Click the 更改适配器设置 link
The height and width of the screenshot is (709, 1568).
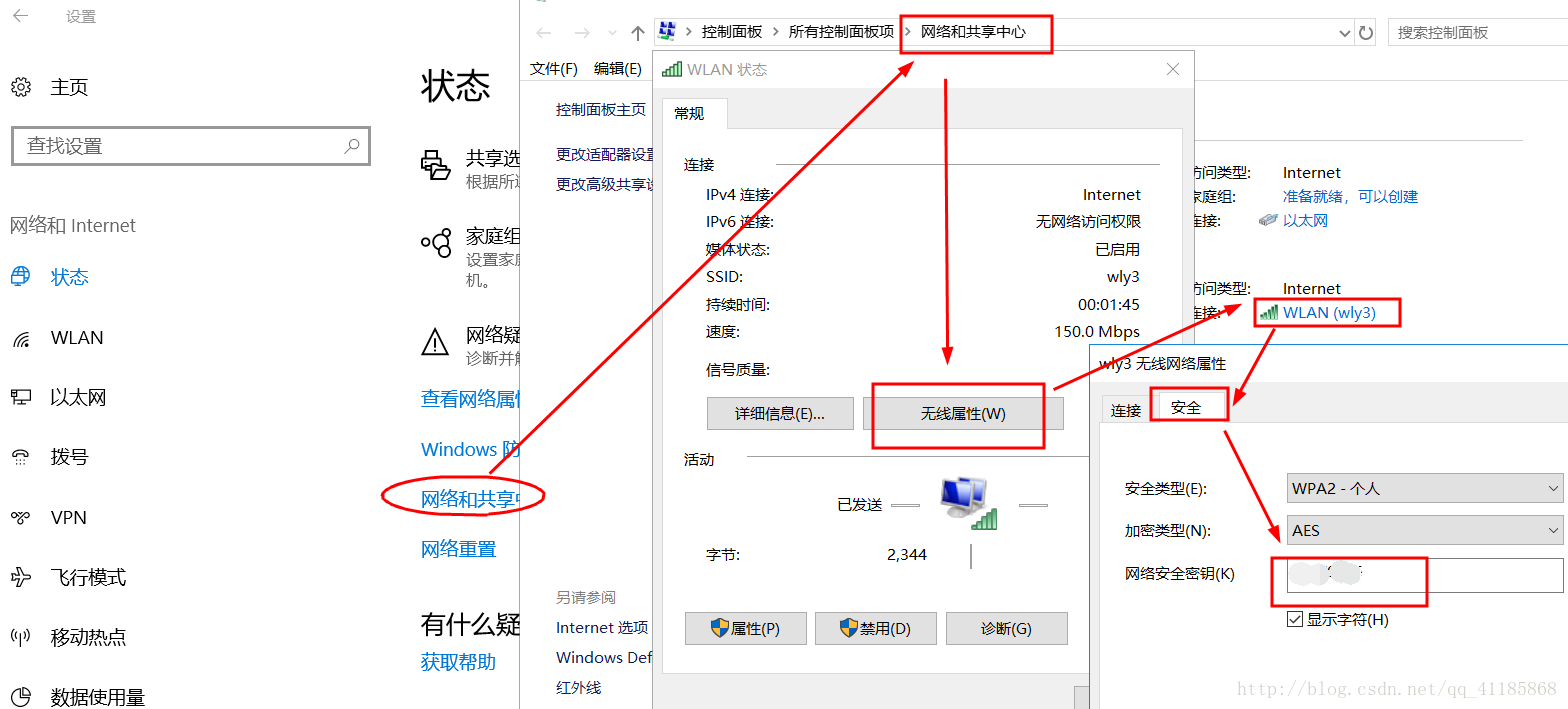(x=605, y=155)
